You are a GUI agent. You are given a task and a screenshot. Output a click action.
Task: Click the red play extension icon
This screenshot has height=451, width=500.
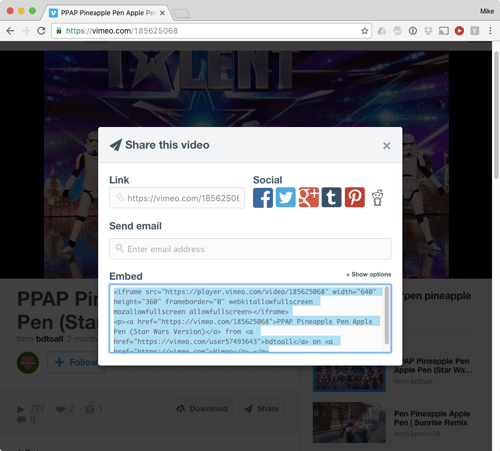[x=459, y=31]
